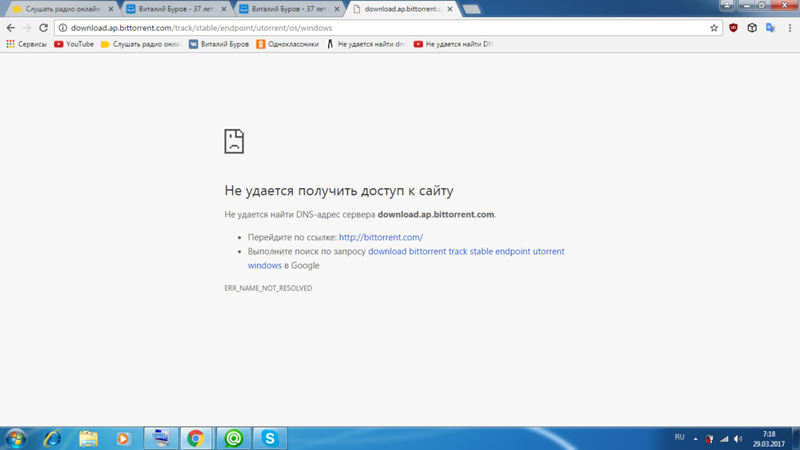Image resolution: width=800 pixels, height=450 pixels.
Task: Show hidden tray icons arrow
Action: 695,439
